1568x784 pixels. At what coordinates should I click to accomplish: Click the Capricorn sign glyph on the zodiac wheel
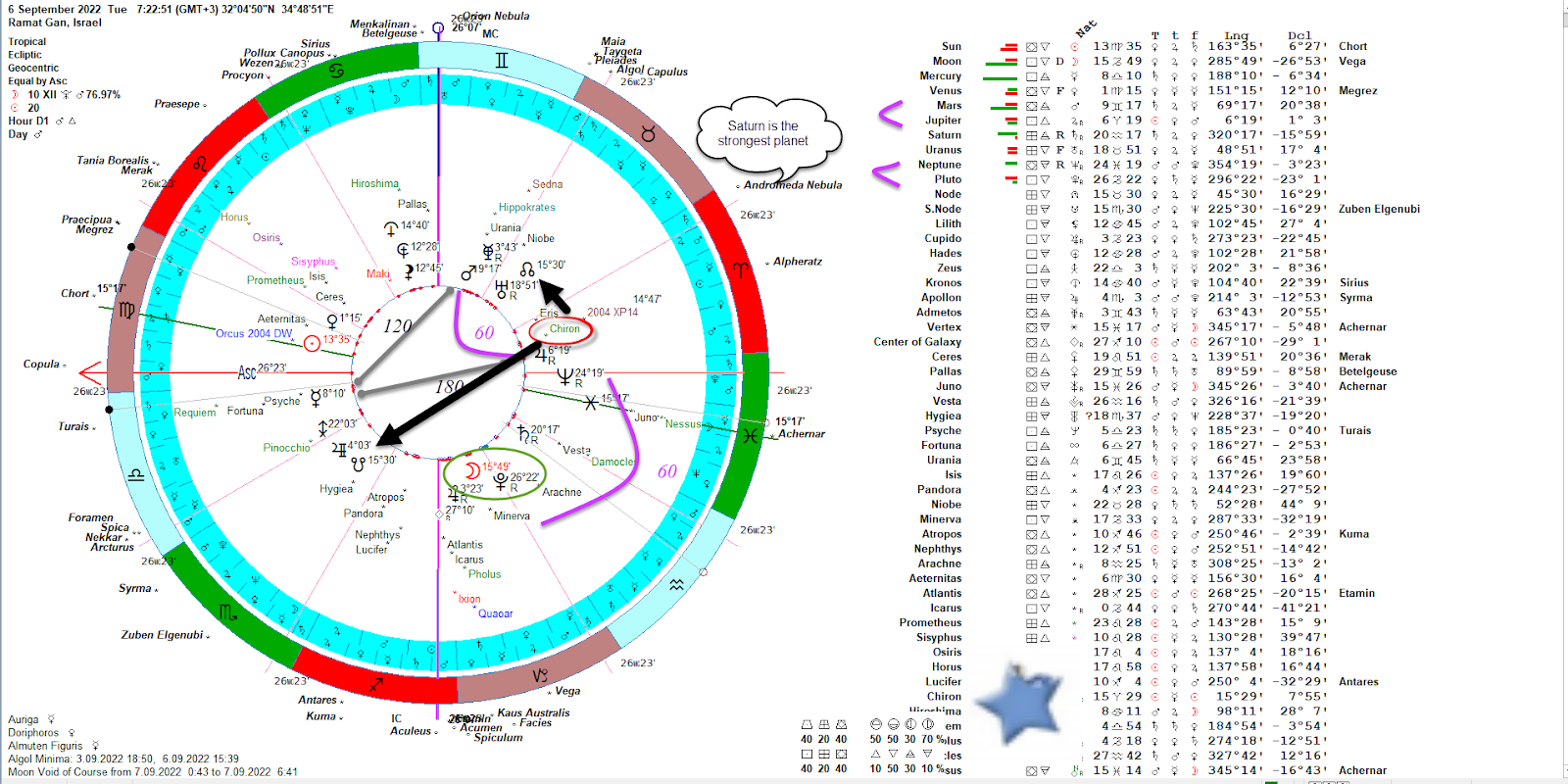[540, 676]
